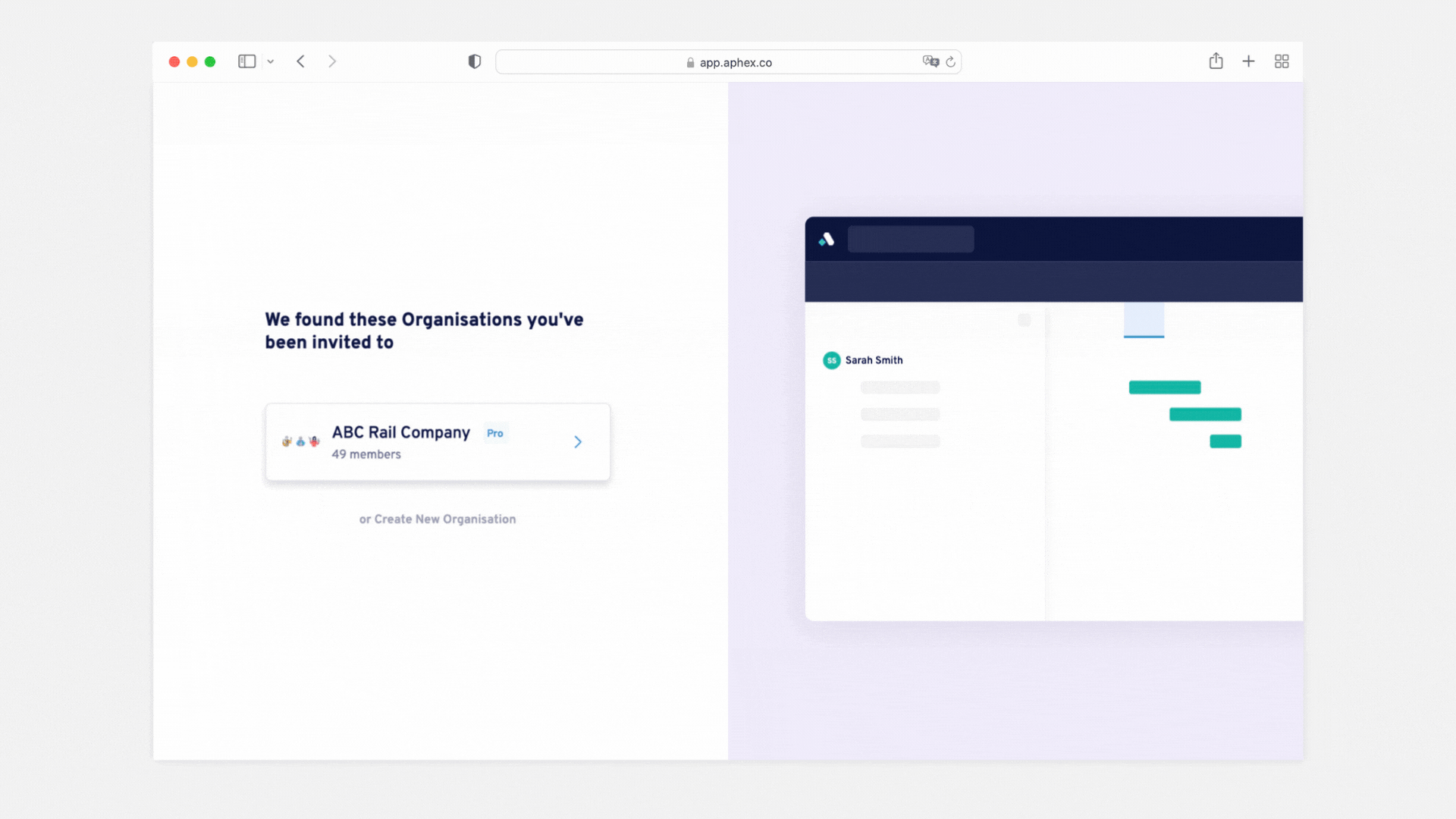Click the Sarah Smith name in preview
Viewport: 1456px width, 819px height.
[874, 360]
